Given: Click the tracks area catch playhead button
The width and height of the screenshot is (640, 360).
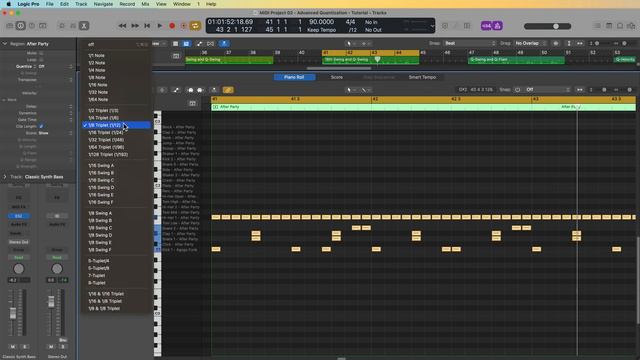Looking at the screenshot, I should coord(224,43).
